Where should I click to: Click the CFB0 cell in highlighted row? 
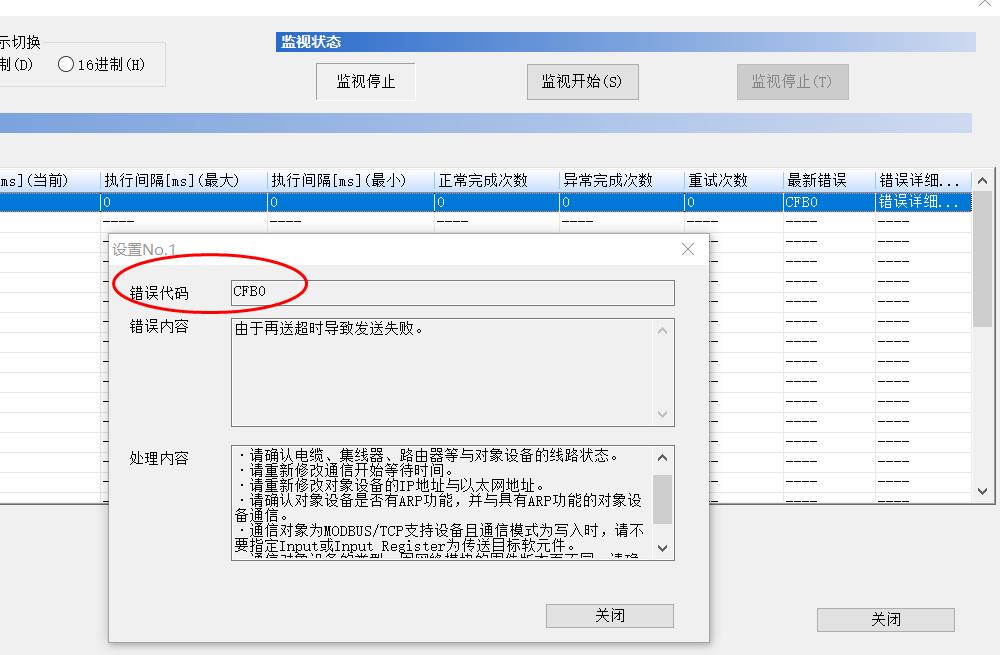click(x=828, y=202)
